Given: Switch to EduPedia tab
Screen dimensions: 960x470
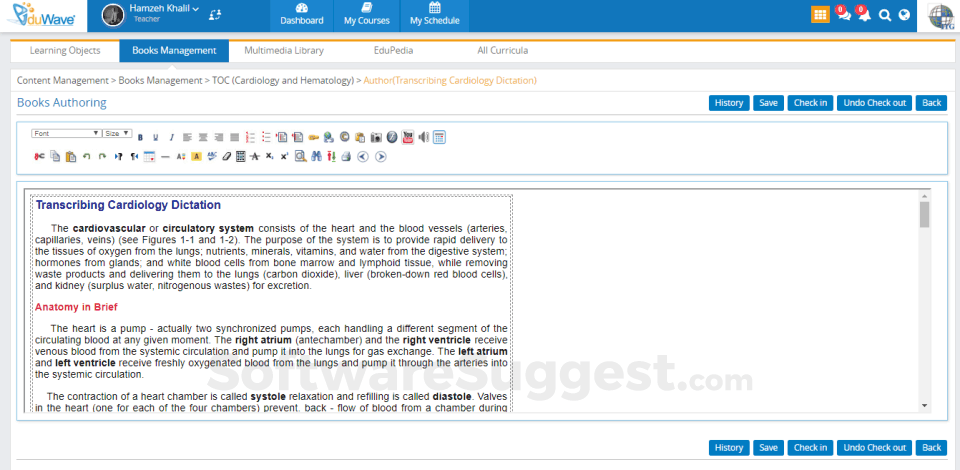Looking at the screenshot, I should pyautogui.click(x=393, y=51).
